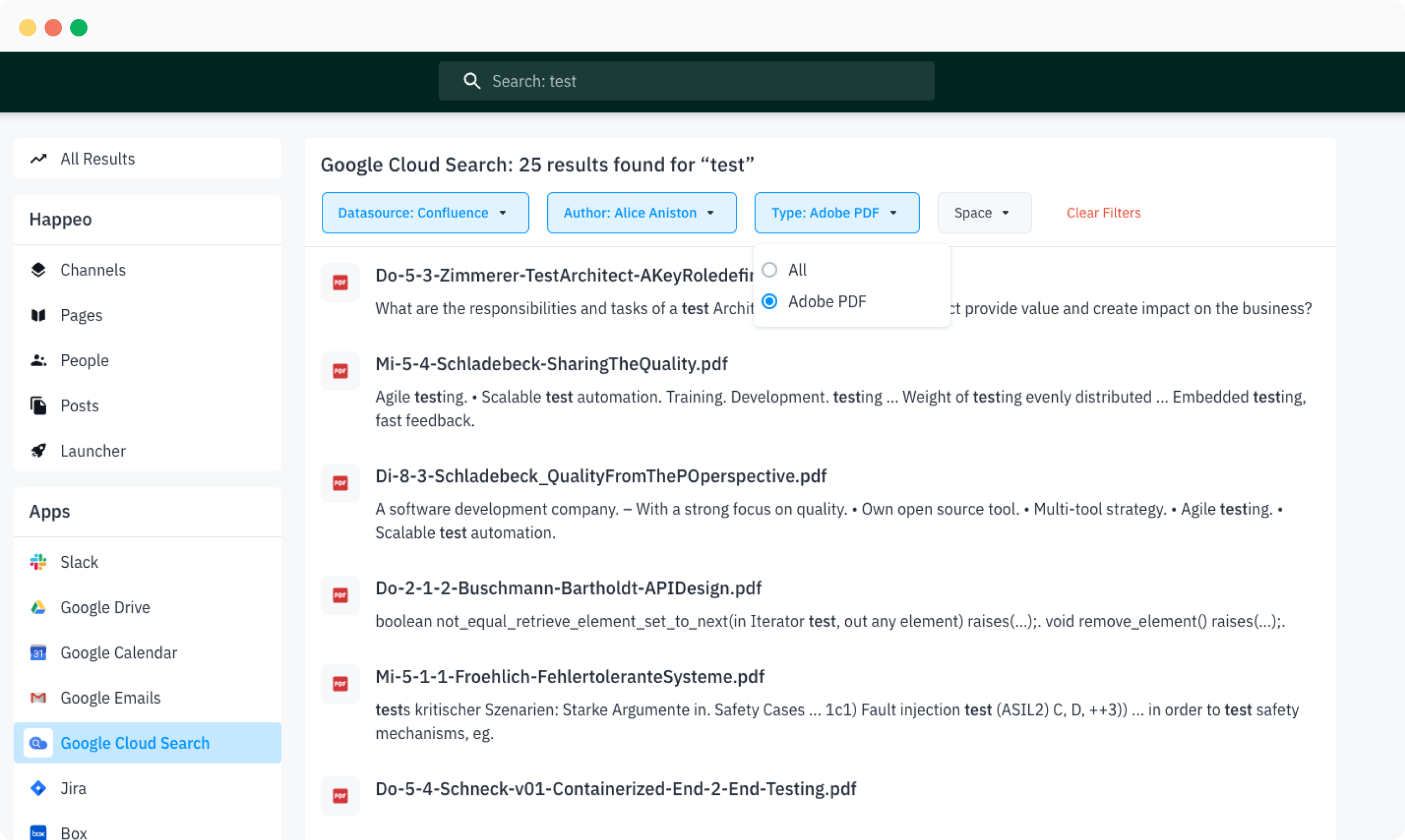Click the Jira diamond icon
Image resolution: width=1405 pixels, height=840 pixels.
click(x=39, y=788)
